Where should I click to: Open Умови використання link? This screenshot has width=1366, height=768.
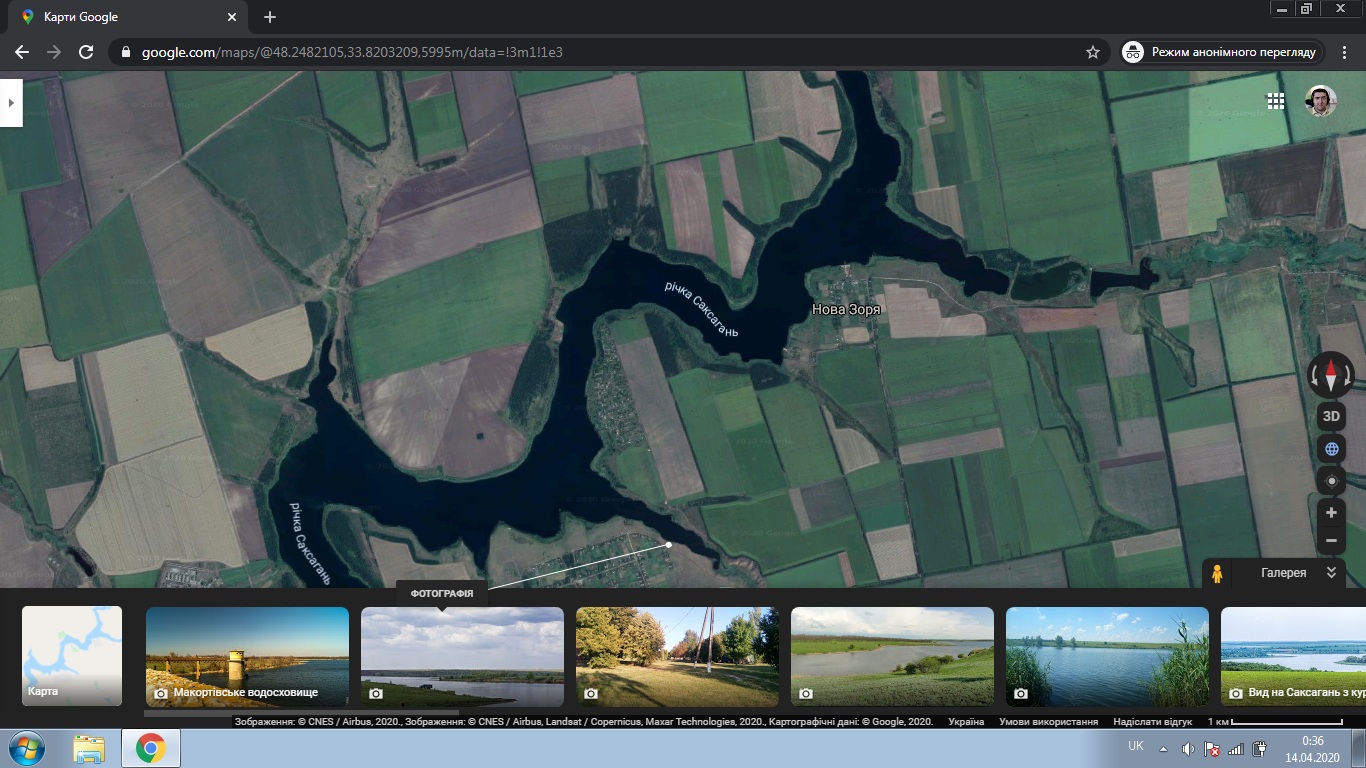coord(1048,721)
